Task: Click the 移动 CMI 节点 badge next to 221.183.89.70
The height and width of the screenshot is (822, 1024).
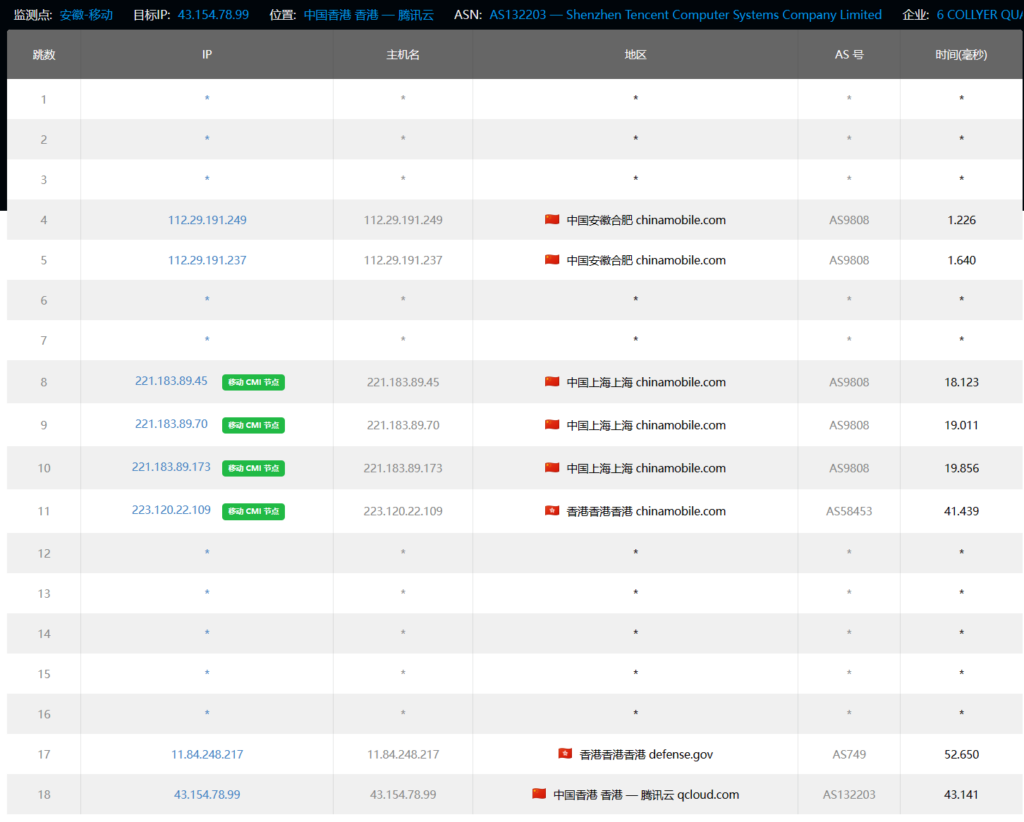Action: click(253, 425)
